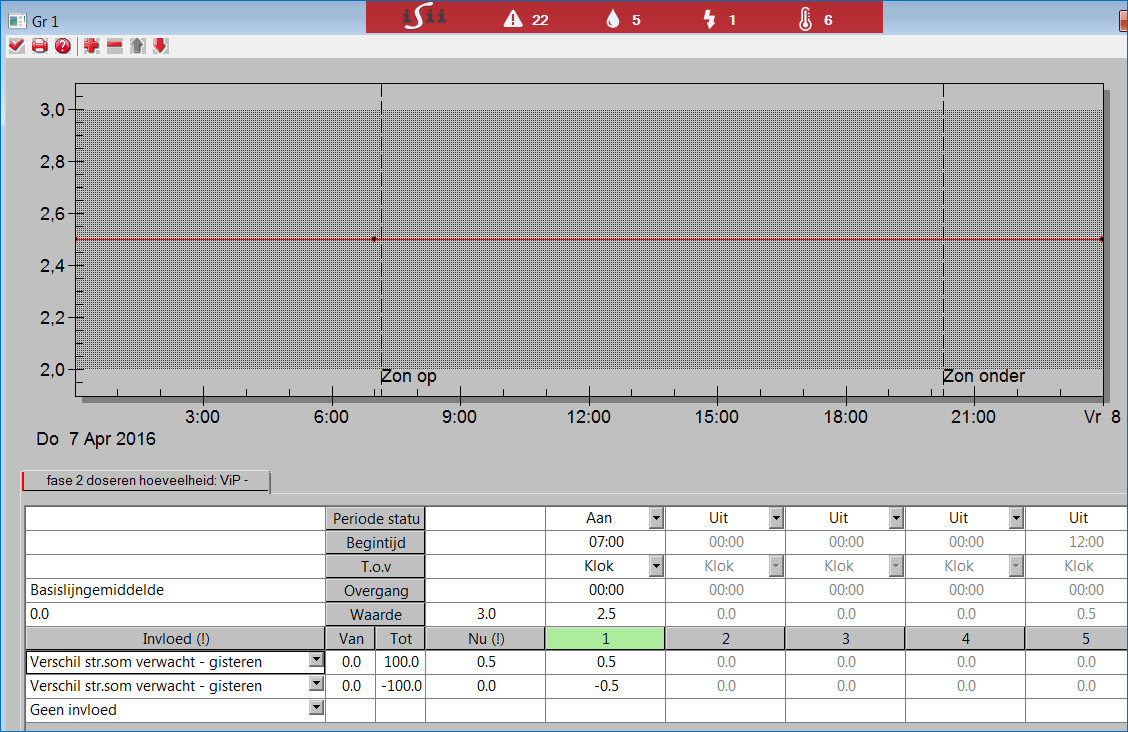This screenshot has width=1128, height=732.
Task: Click the isii logo in the red bar
Action: pyautogui.click(x=424, y=17)
